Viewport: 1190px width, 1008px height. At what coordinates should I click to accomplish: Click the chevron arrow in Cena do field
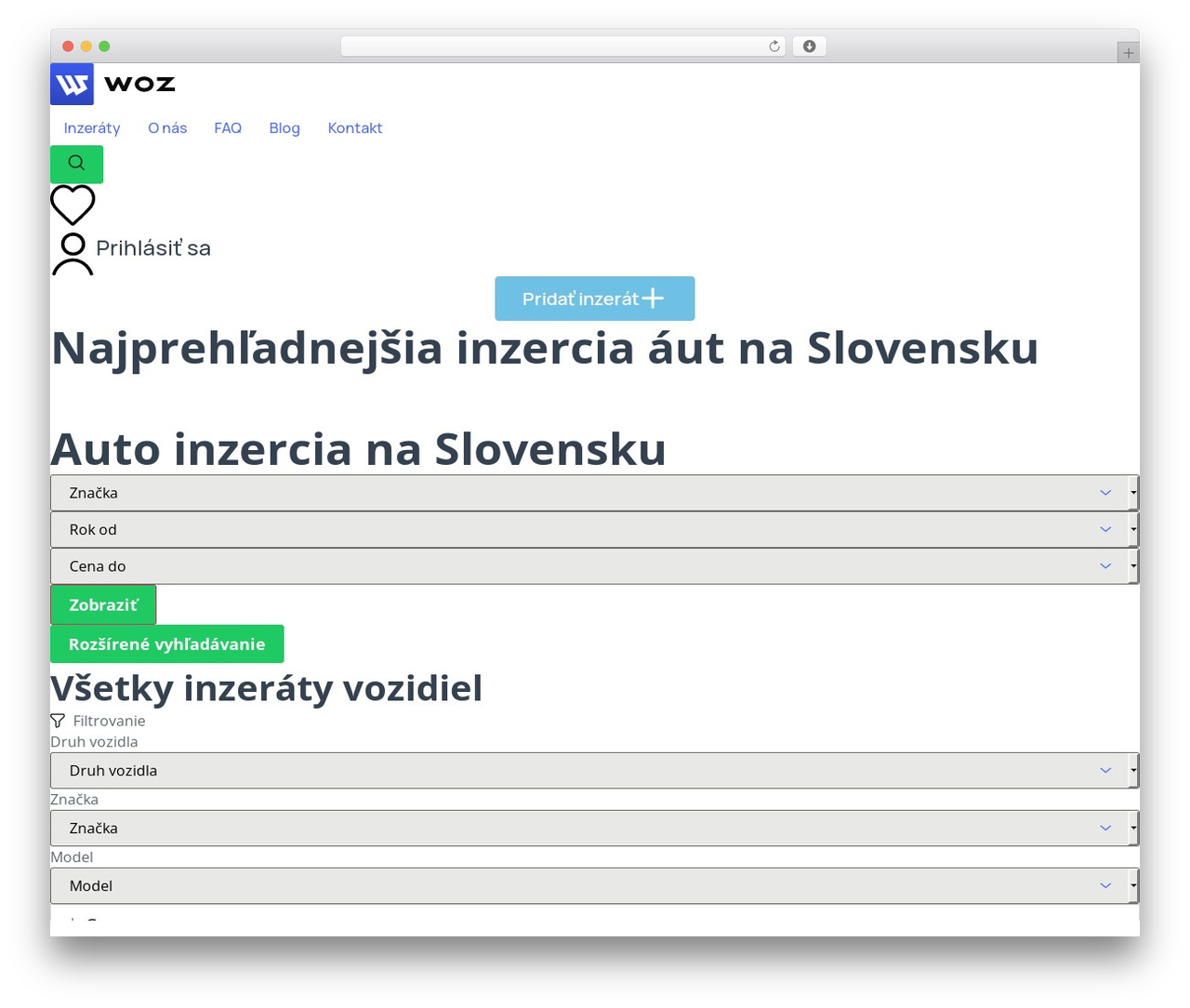point(1105,566)
